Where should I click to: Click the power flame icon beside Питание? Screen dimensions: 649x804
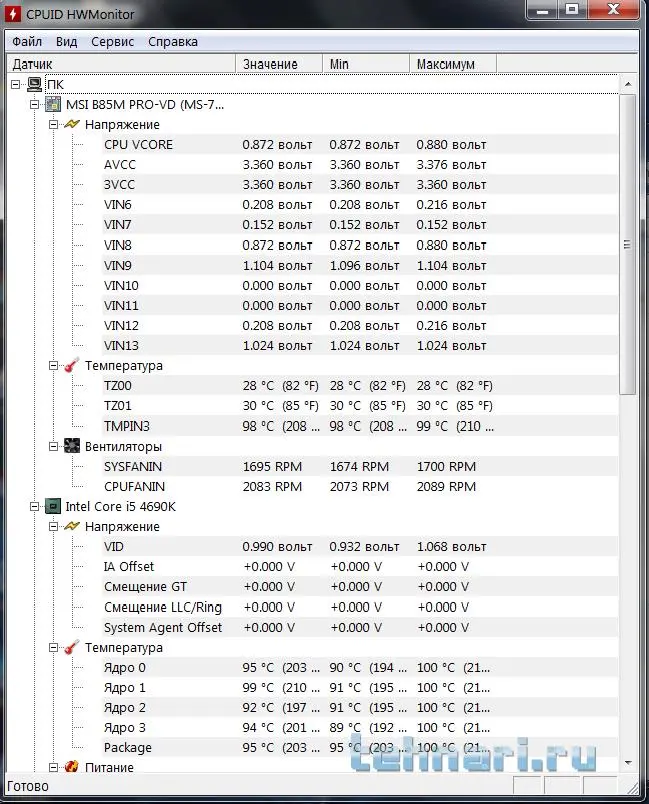pyautogui.click(x=72, y=767)
